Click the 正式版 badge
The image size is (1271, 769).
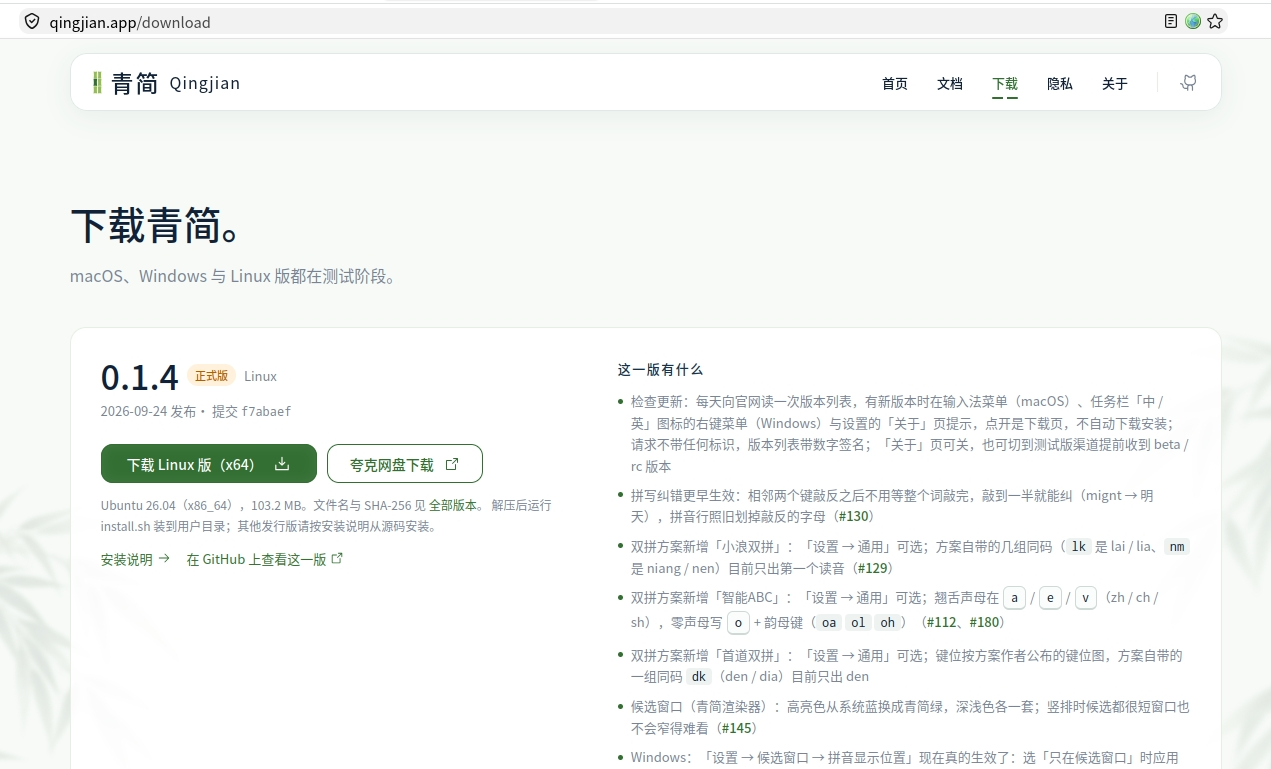click(x=211, y=376)
